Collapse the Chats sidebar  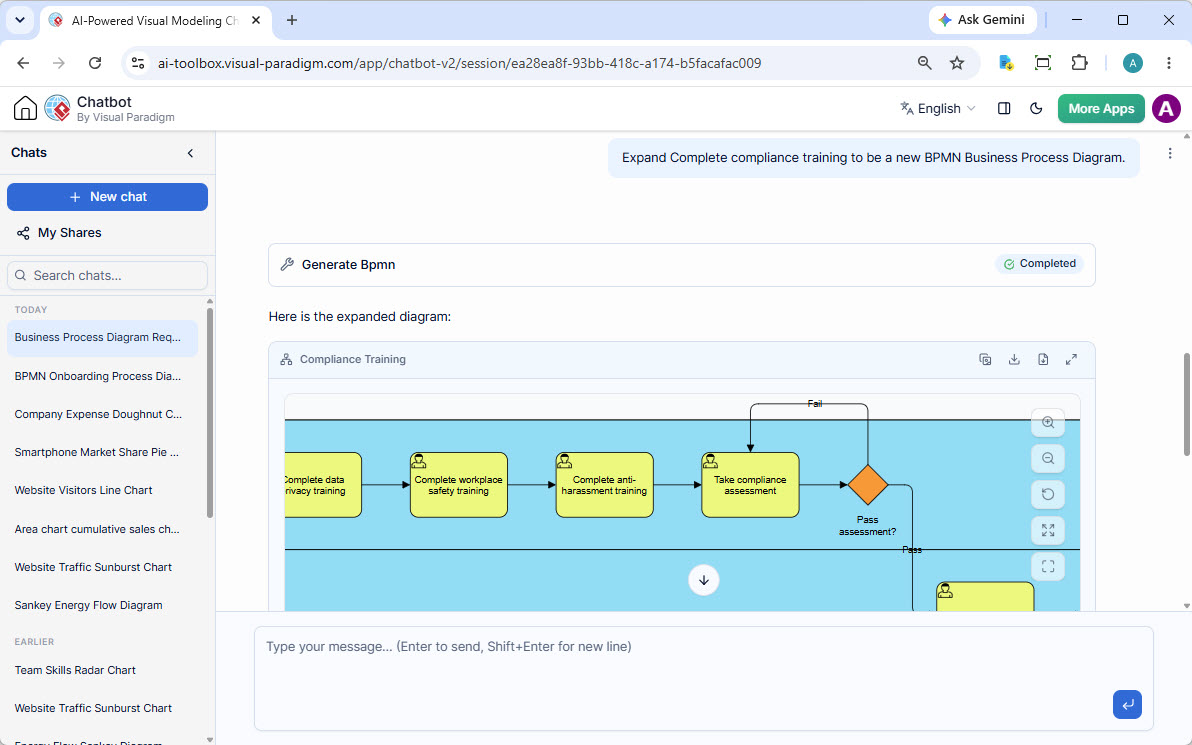(x=190, y=153)
